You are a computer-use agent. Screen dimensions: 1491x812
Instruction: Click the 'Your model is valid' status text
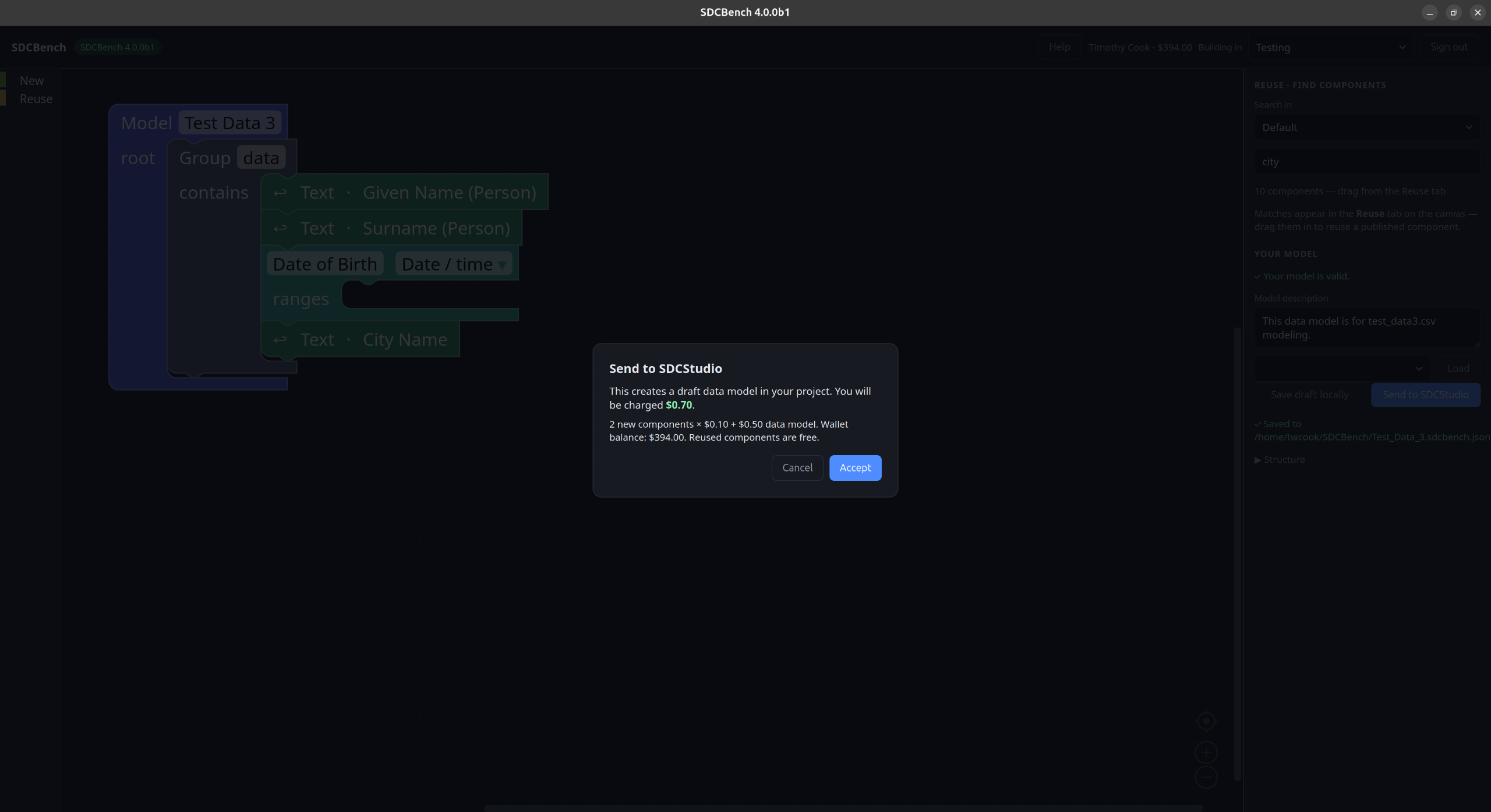(x=1302, y=276)
